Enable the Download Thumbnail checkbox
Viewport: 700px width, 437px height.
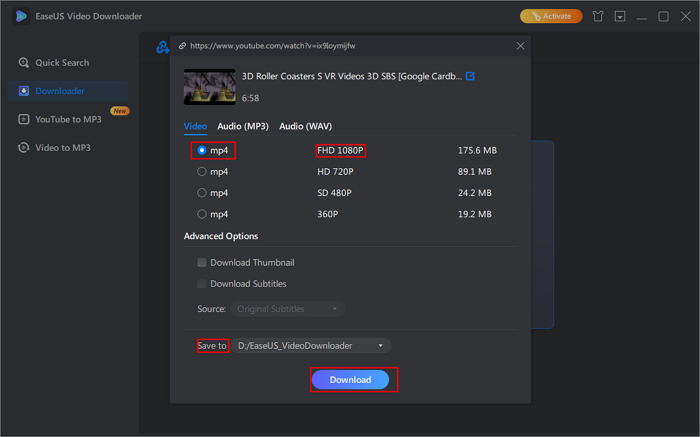(x=202, y=263)
